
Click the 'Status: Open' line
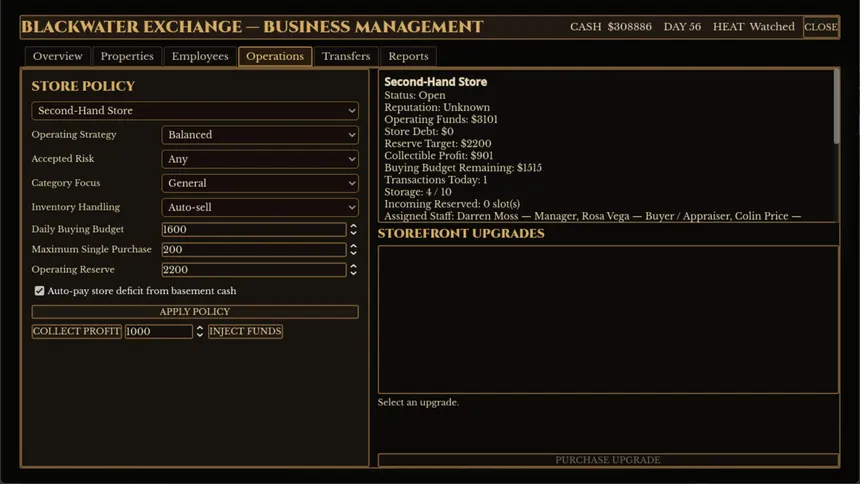point(415,95)
